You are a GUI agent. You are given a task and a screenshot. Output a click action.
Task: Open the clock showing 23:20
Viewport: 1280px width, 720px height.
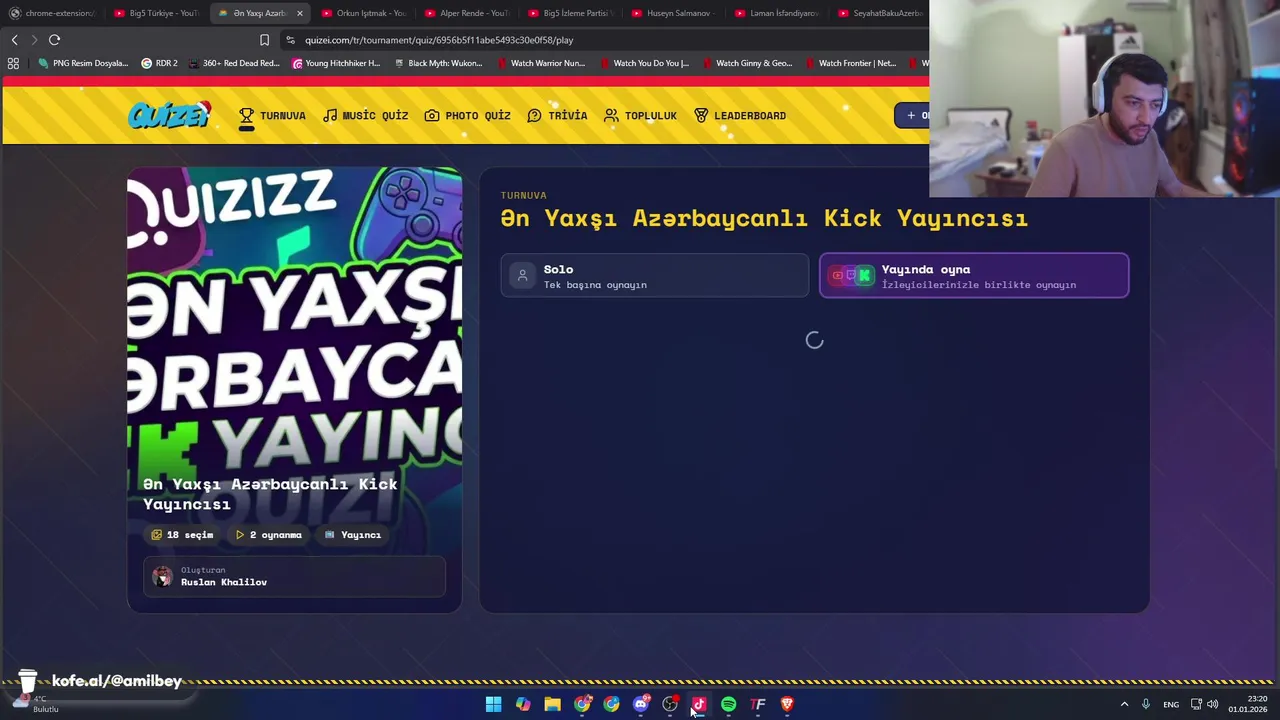[x=1248, y=704]
